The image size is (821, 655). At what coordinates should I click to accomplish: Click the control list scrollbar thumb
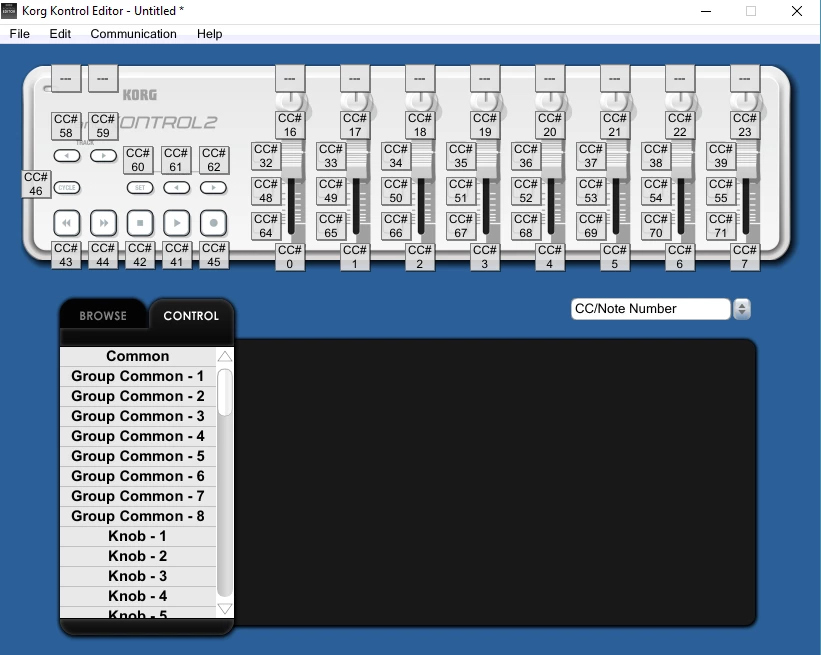point(225,393)
